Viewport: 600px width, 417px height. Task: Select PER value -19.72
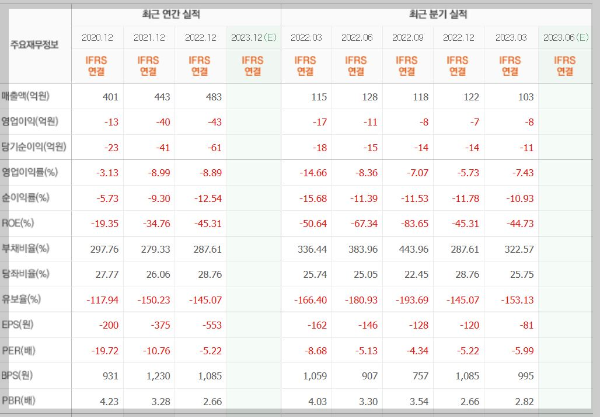(105, 351)
